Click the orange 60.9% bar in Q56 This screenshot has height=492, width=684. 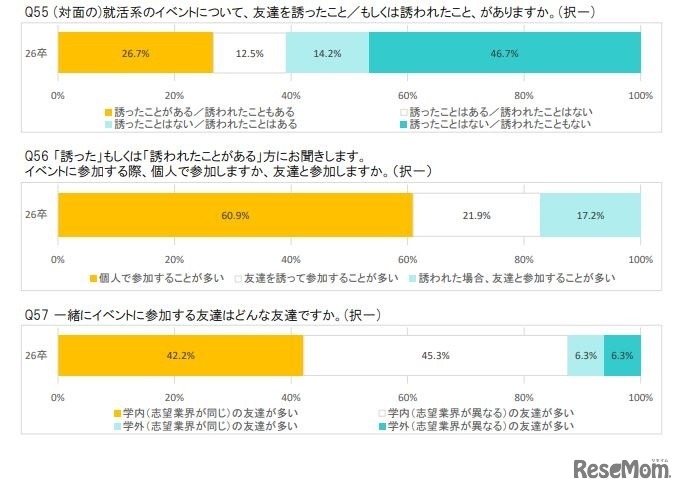click(236, 216)
